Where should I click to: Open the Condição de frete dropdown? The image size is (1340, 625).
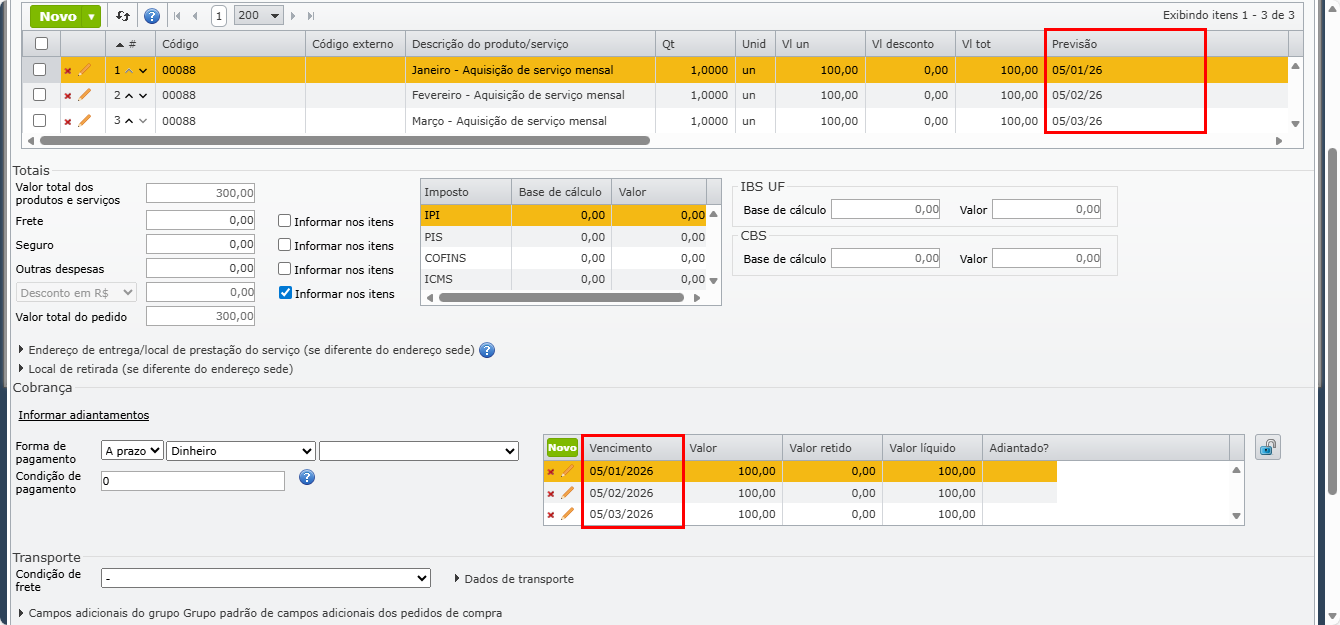click(266, 578)
